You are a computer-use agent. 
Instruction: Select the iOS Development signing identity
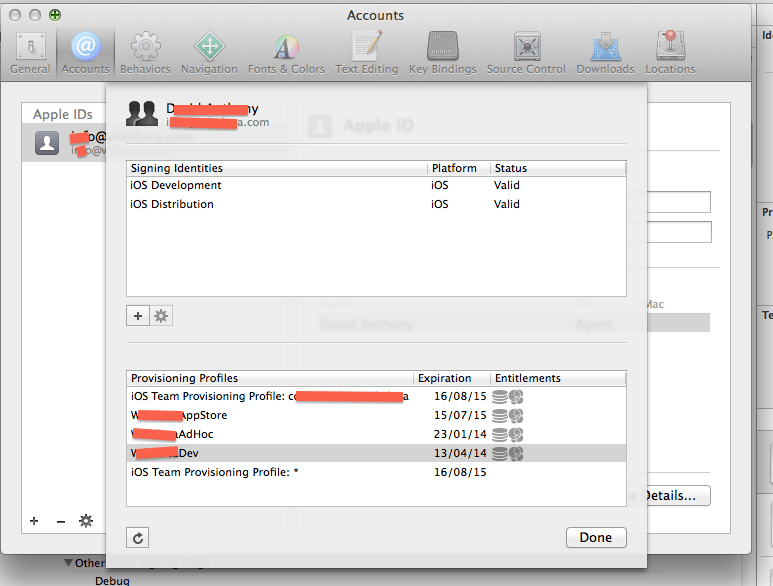coord(376,185)
